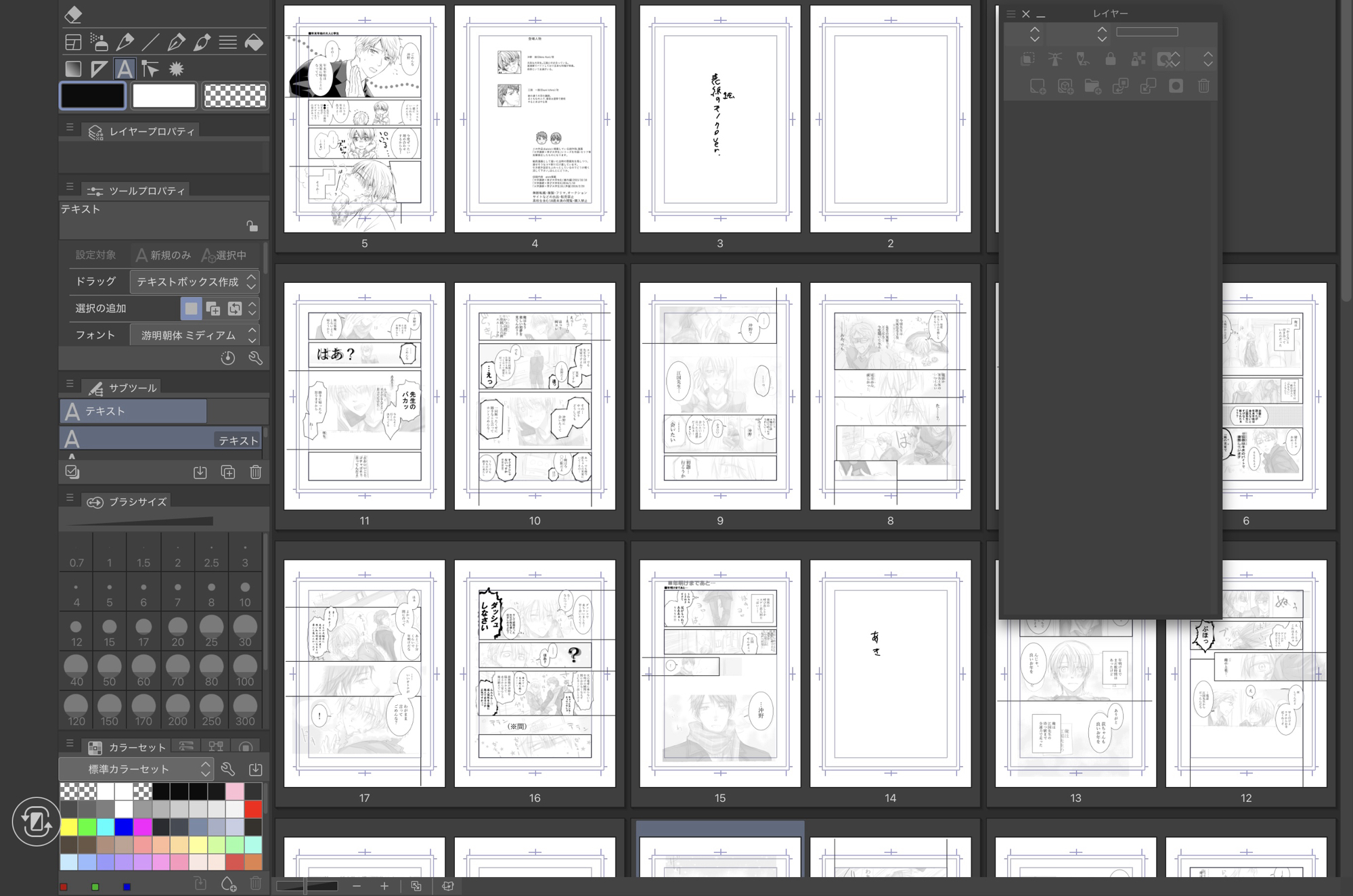The height and width of the screenshot is (896, 1353).
Task: Select the Gradient tool
Action: point(73,69)
